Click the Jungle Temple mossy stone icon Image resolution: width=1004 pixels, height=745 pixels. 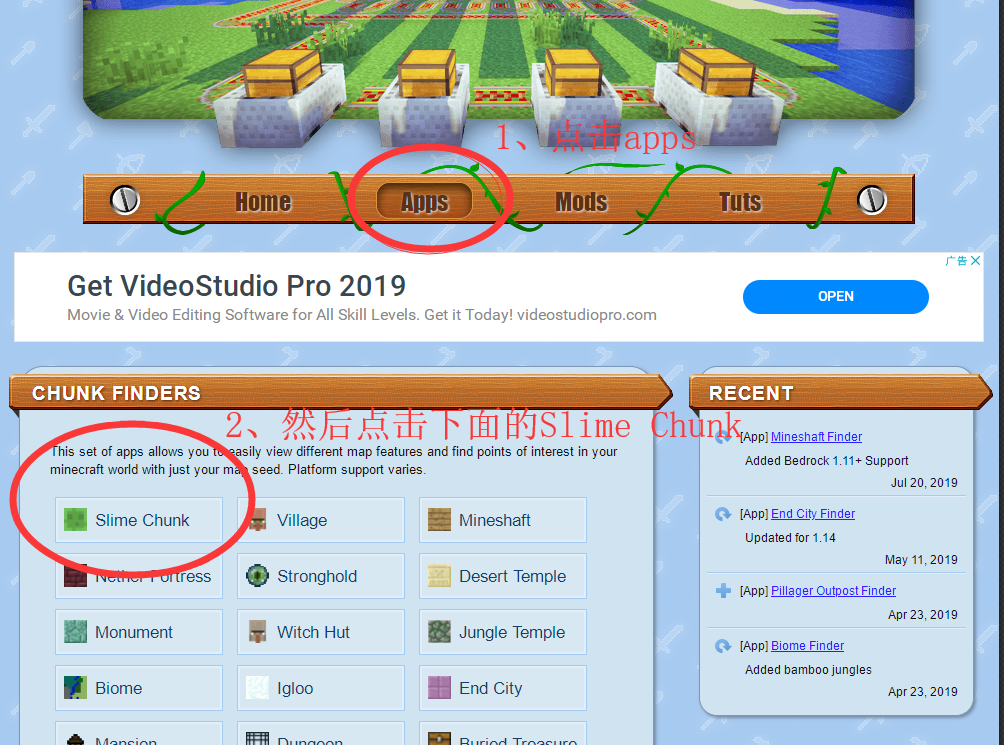tap(440, 632)
